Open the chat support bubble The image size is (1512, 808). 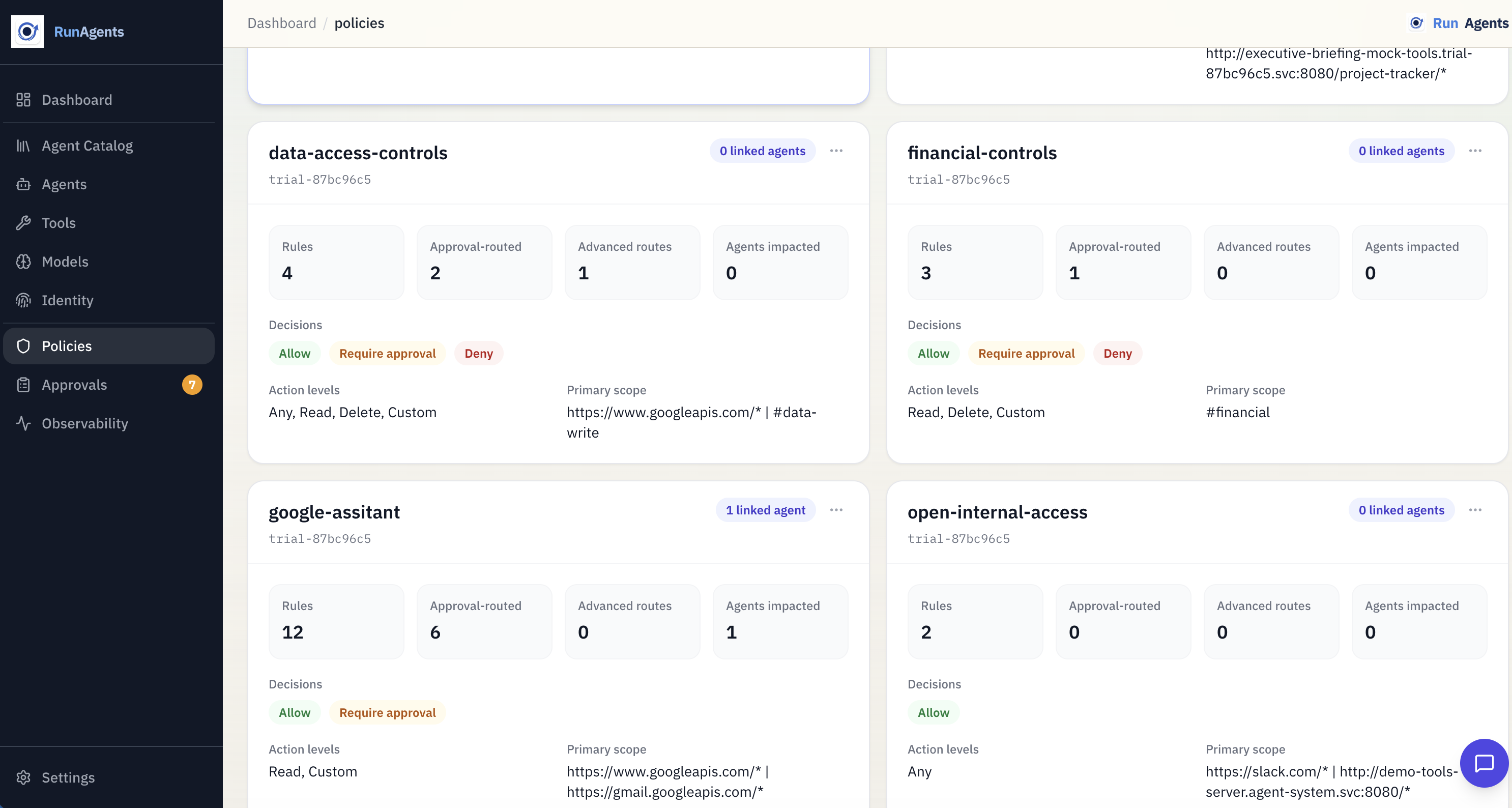pos(1484,763)
